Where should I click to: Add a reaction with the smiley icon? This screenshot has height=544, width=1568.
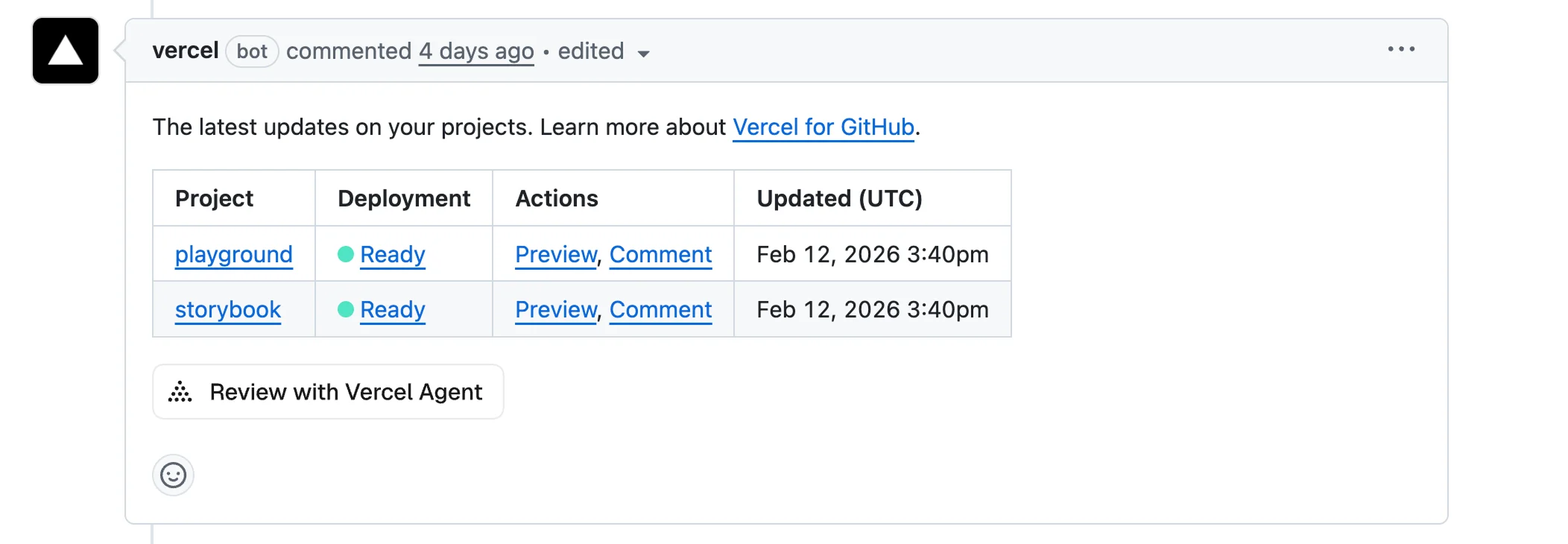[x=173, y=475]
